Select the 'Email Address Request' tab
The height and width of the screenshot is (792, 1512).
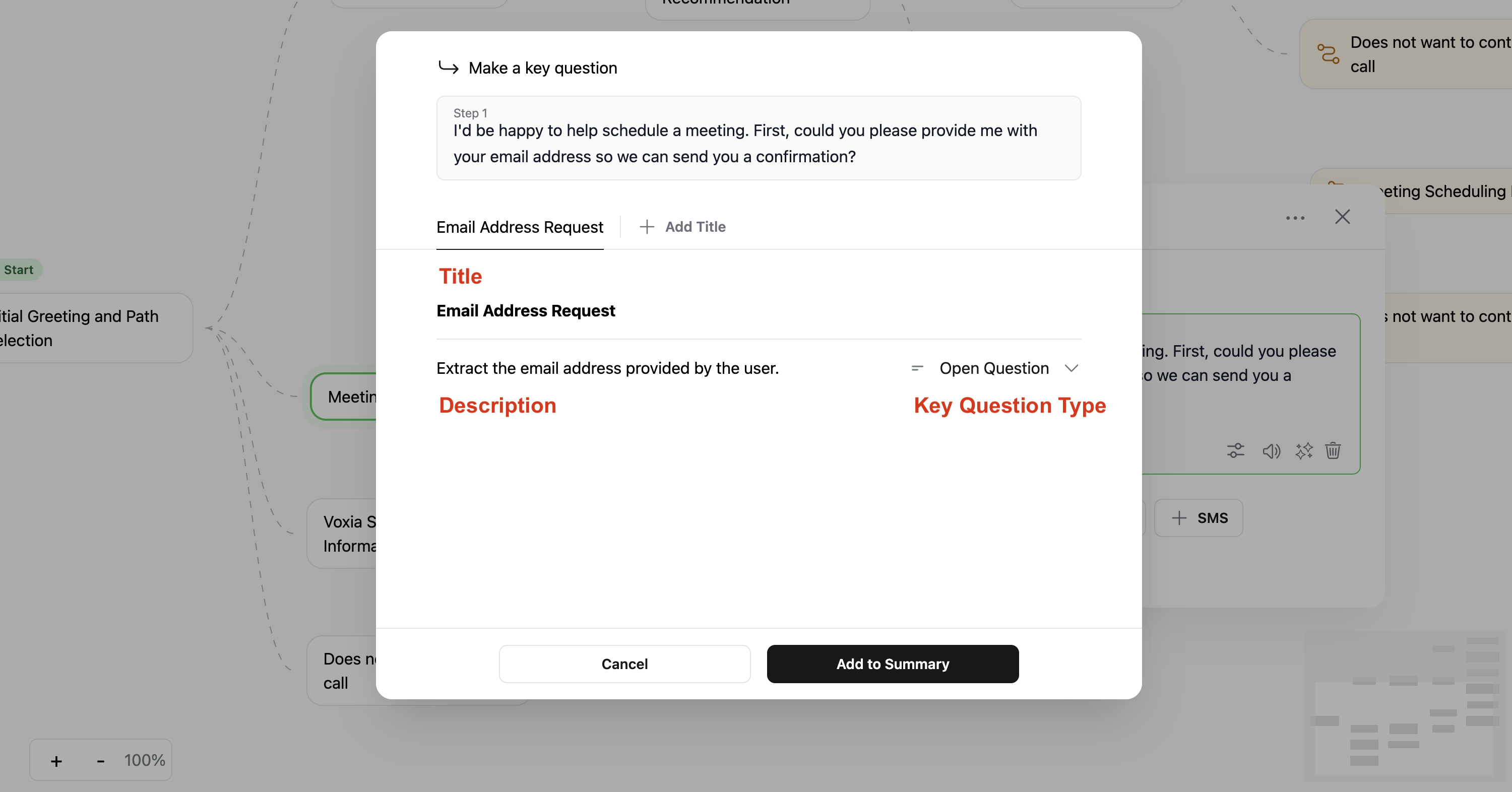click(x=520, y=227)
